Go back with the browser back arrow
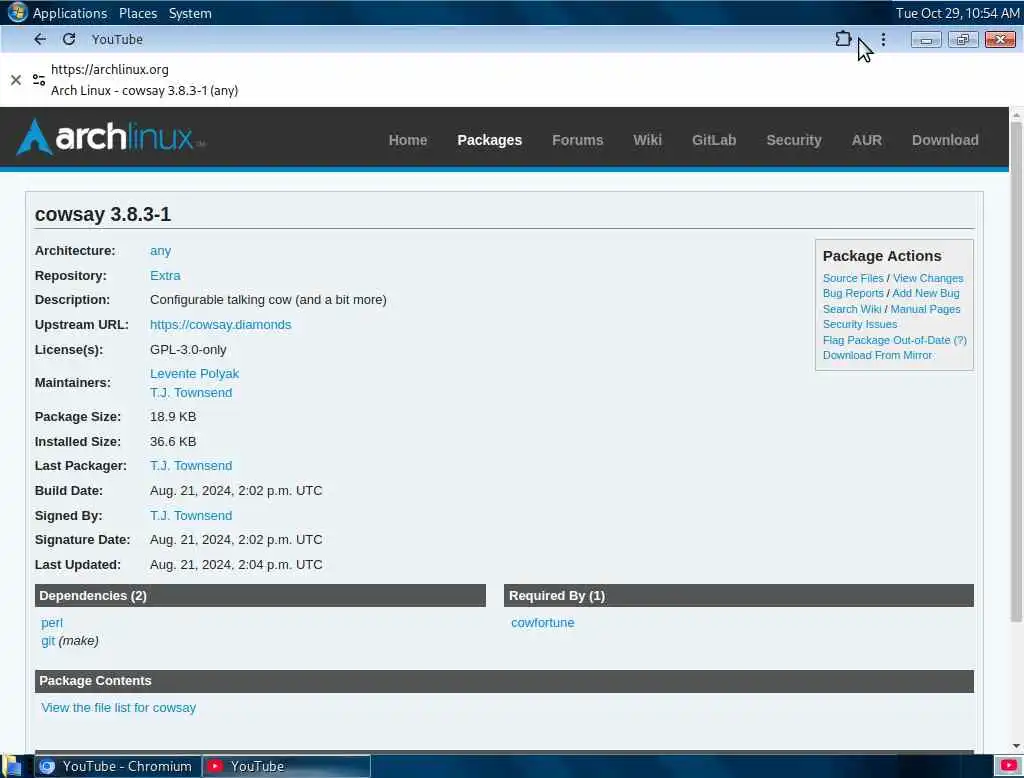Viewport: 1024px width, 778px height. tap(40, 39)
